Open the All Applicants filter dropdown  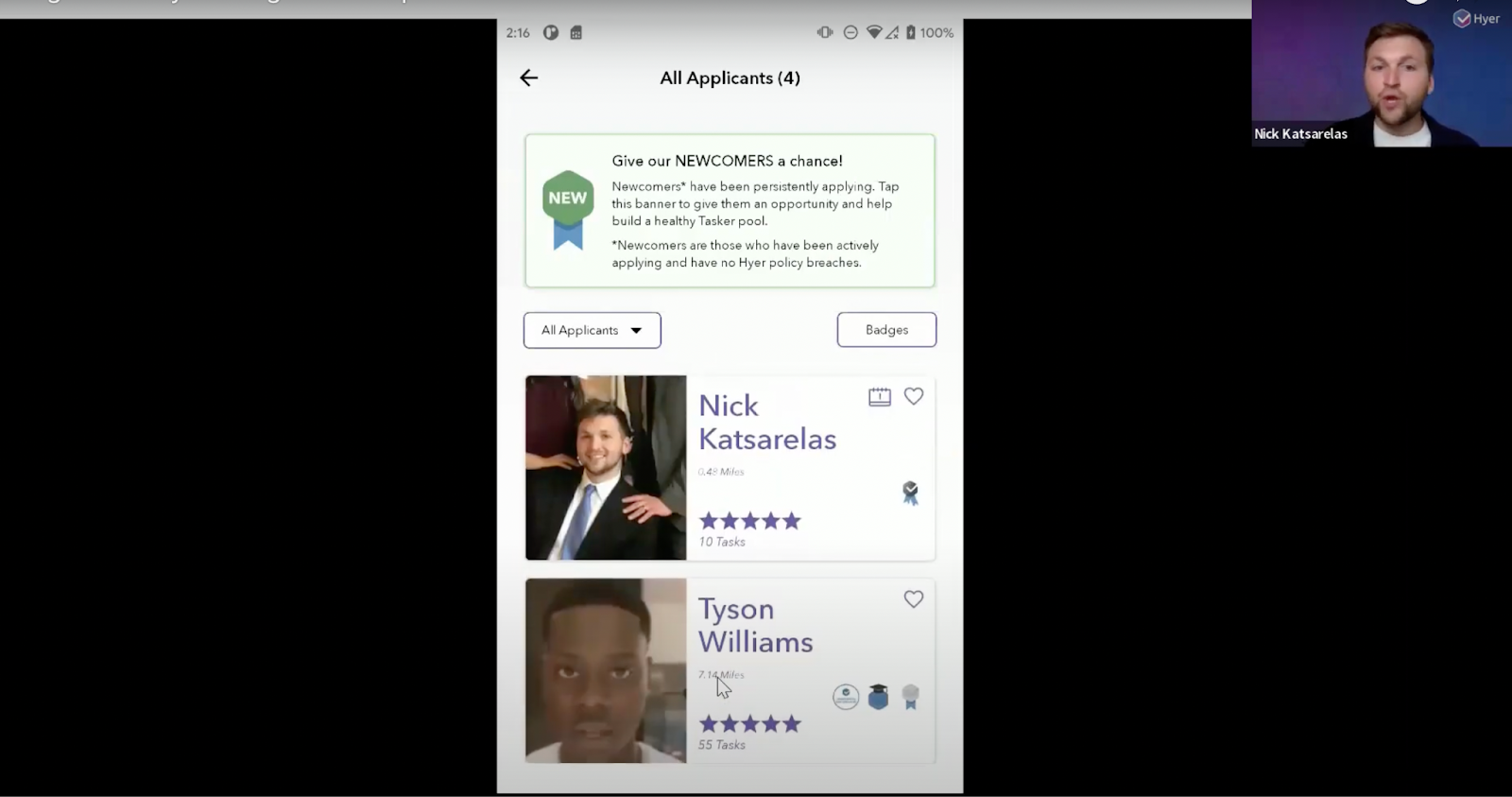pos(593,330)
